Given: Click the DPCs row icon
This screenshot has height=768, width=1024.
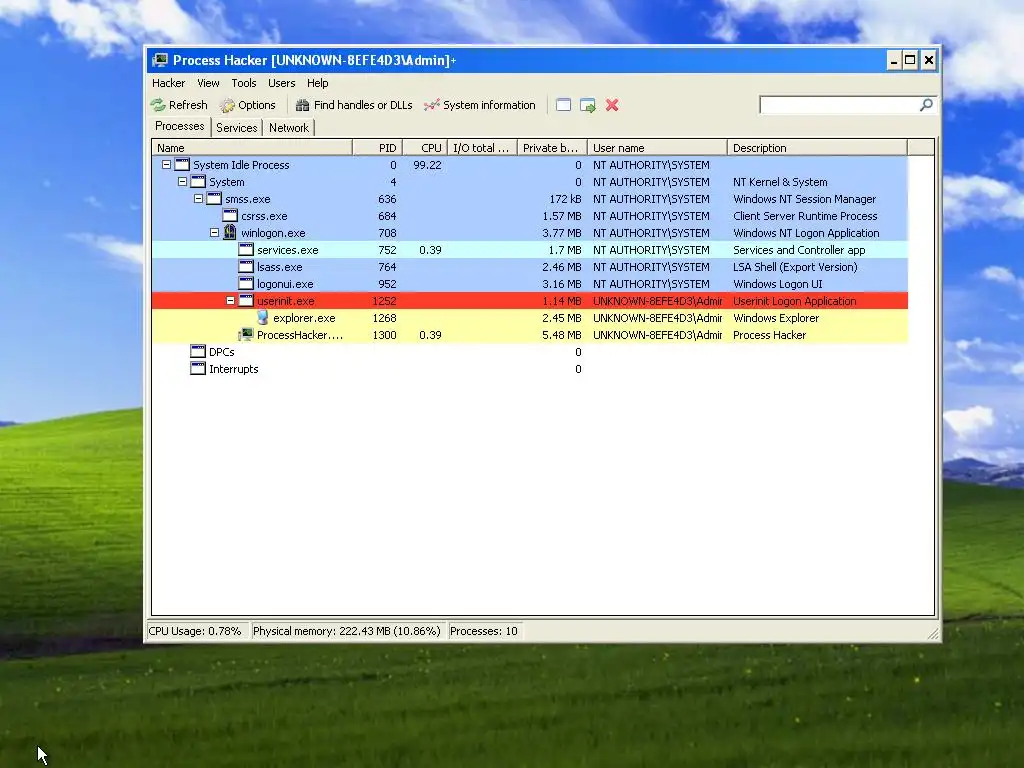Looking at the screenshot, I should click(198, 351).
